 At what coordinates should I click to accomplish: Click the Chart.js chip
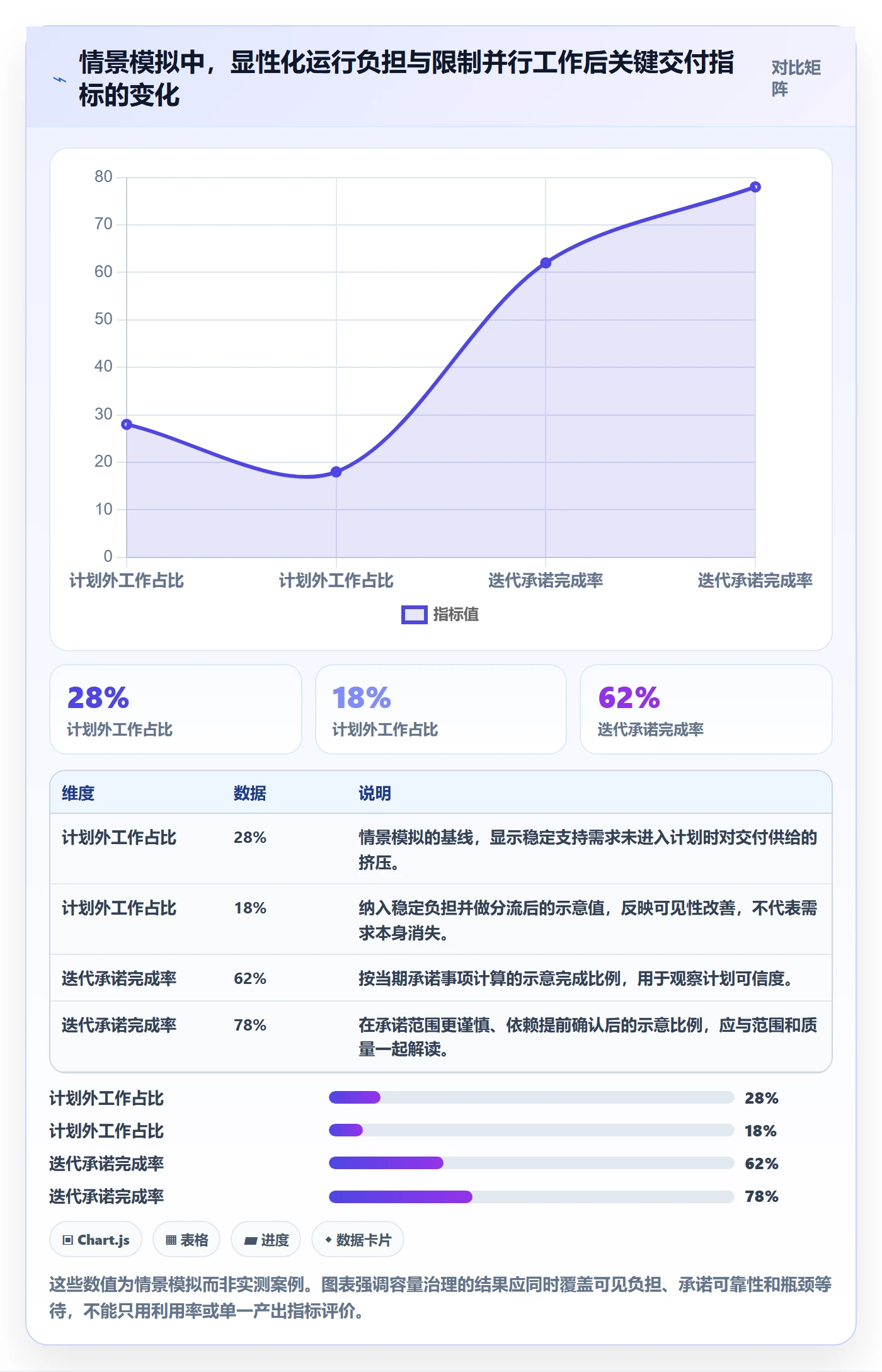tap(96, 1240)
